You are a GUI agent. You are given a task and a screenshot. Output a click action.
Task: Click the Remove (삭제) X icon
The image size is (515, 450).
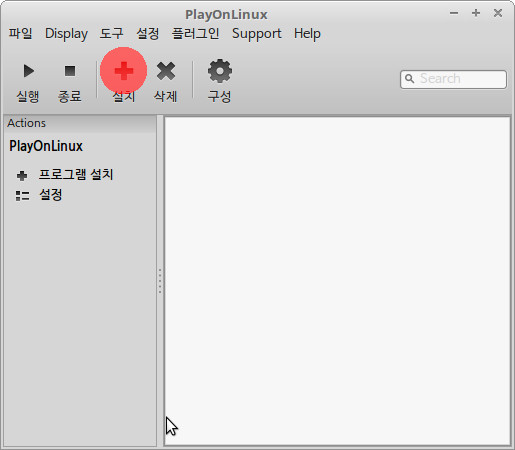pos(166,71)
